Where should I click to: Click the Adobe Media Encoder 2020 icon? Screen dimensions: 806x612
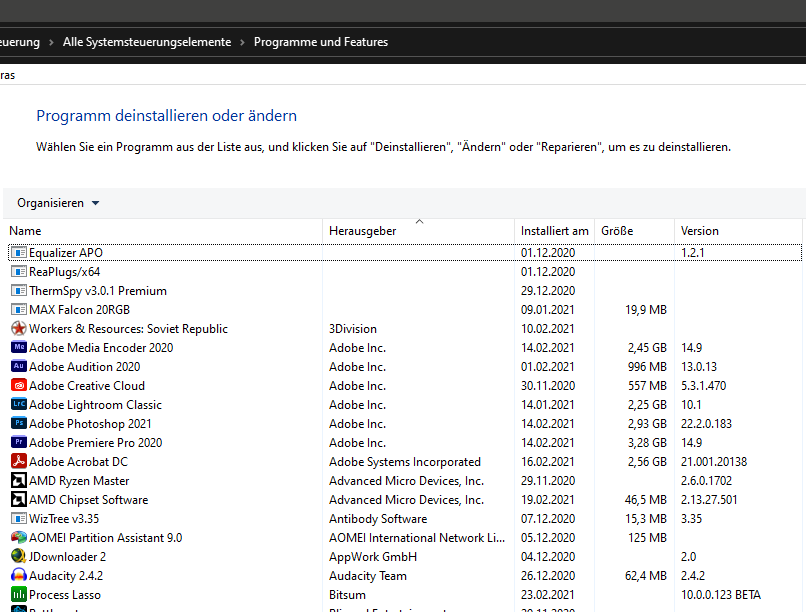coord(19,347)
